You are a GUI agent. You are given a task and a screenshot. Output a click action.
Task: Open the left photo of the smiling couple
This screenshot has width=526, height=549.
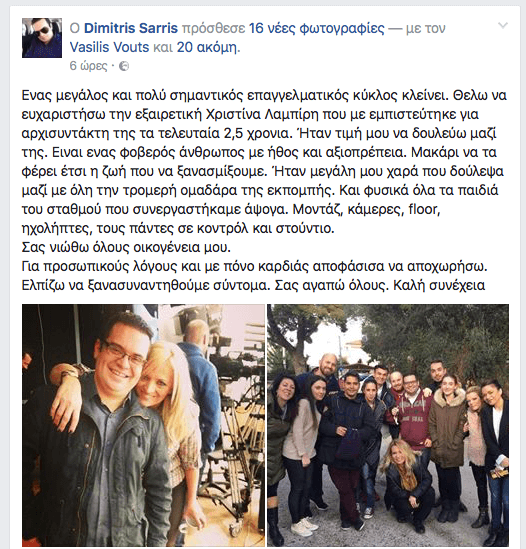click(x=143, y=425)
